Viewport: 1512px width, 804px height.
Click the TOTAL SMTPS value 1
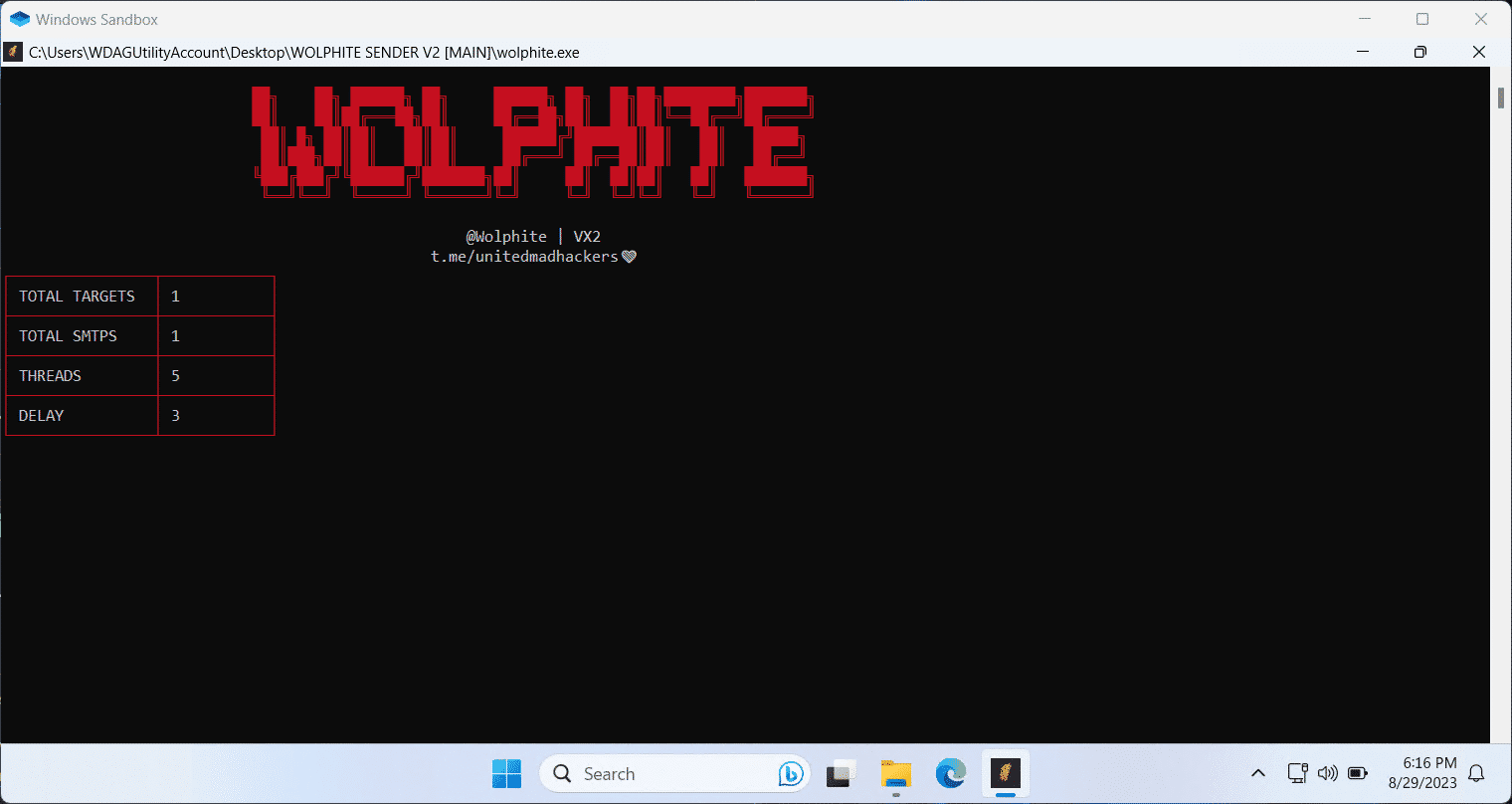coord(175,336)
